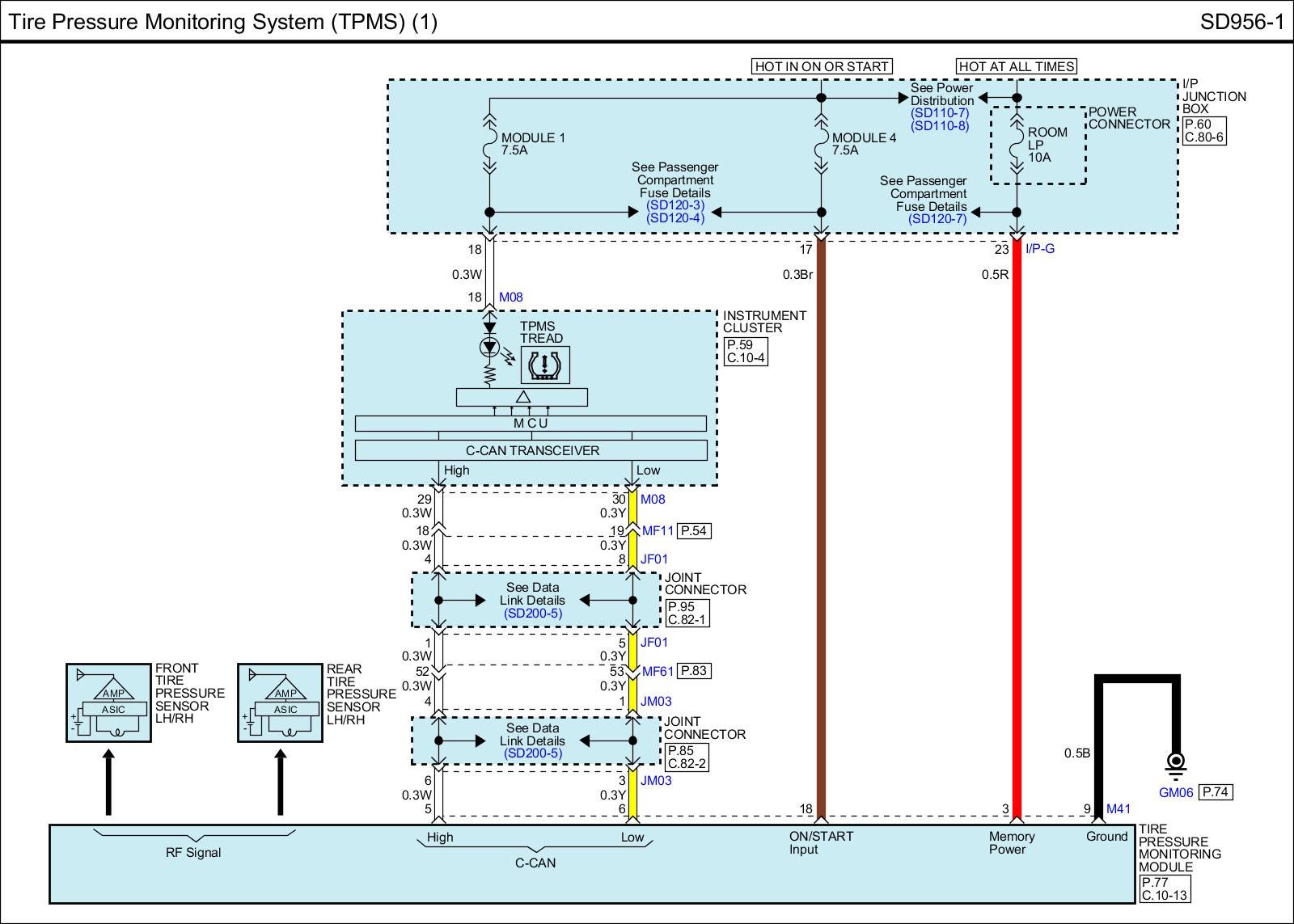1294x924 pixels.
Task: Open the SD110-8 power distribution link
Action: [939, 126]
